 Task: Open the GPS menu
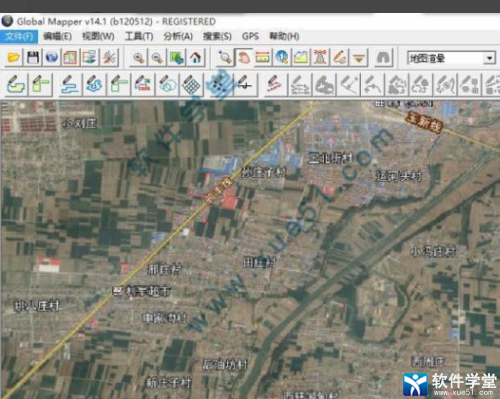[x=250, y=36]
